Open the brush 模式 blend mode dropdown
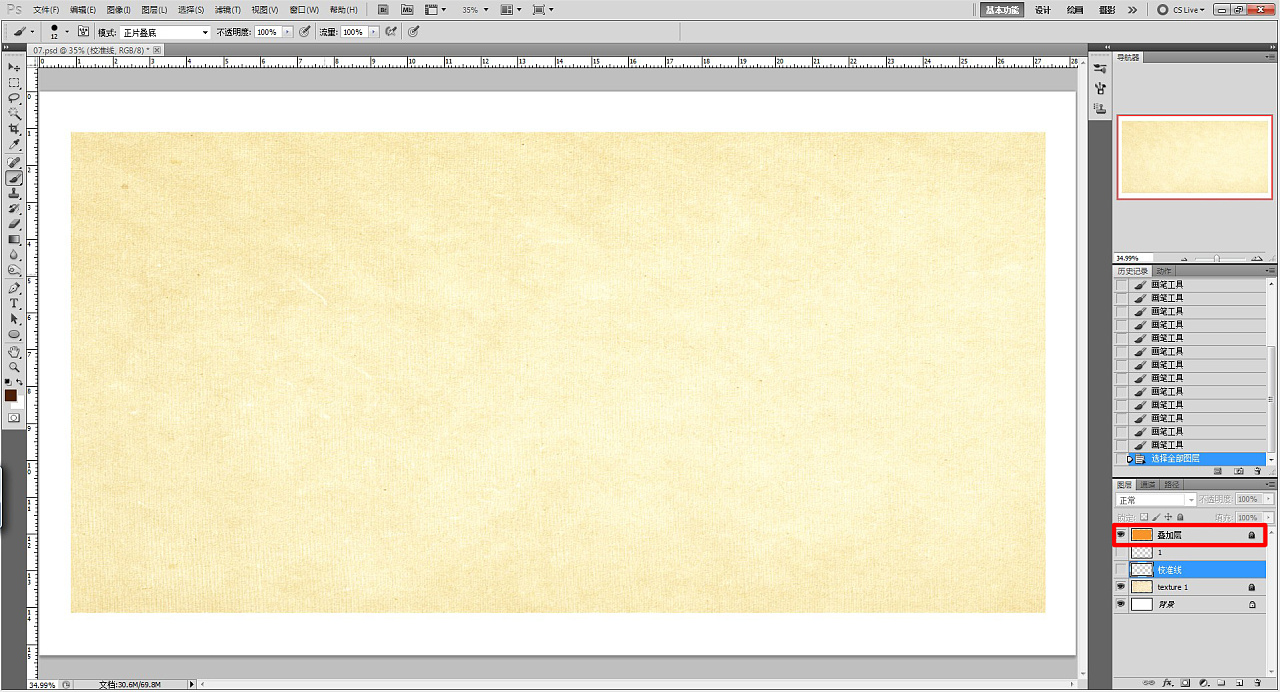Image resolution: width=1280 pixels, height=692 pixels. pos(165,32)
